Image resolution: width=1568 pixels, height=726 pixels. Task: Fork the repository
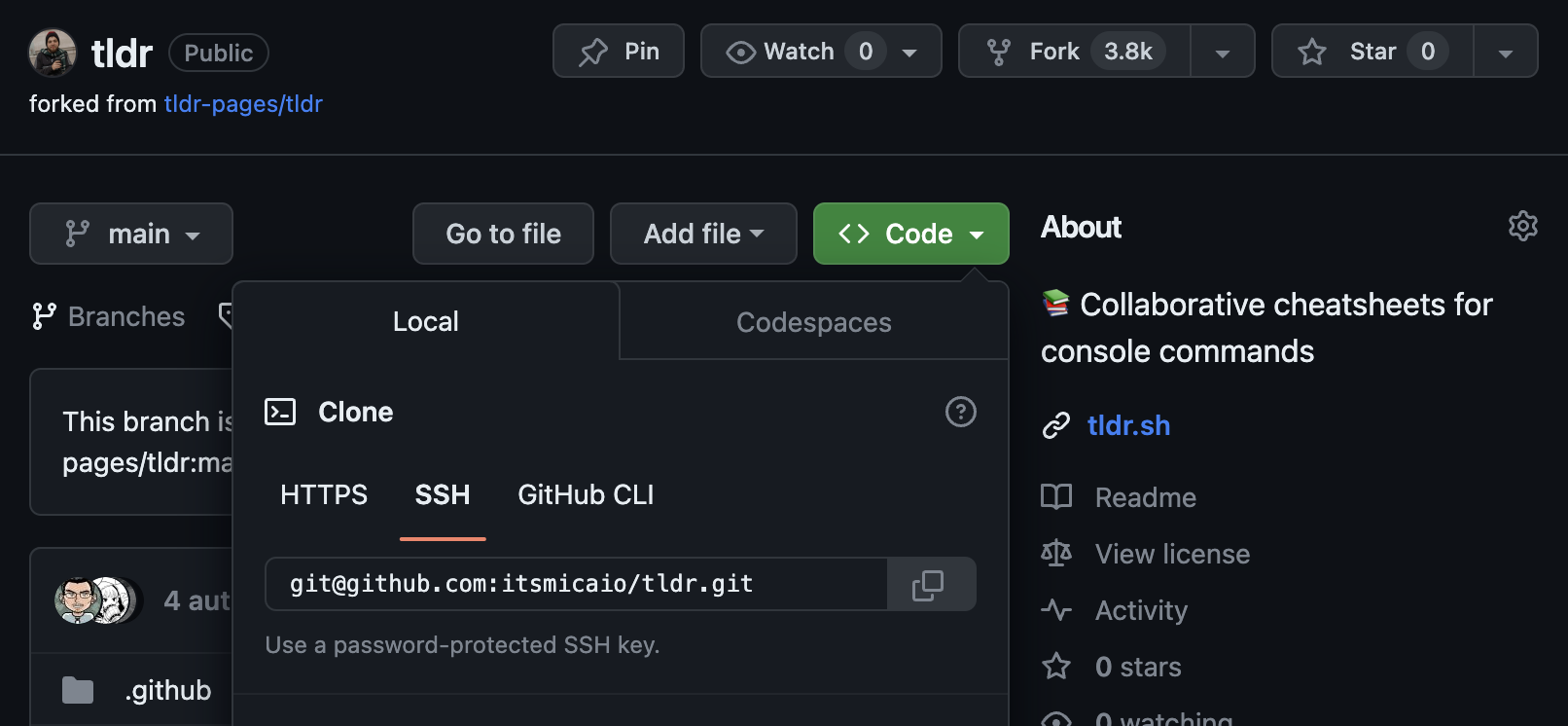tap(1074, 51)
